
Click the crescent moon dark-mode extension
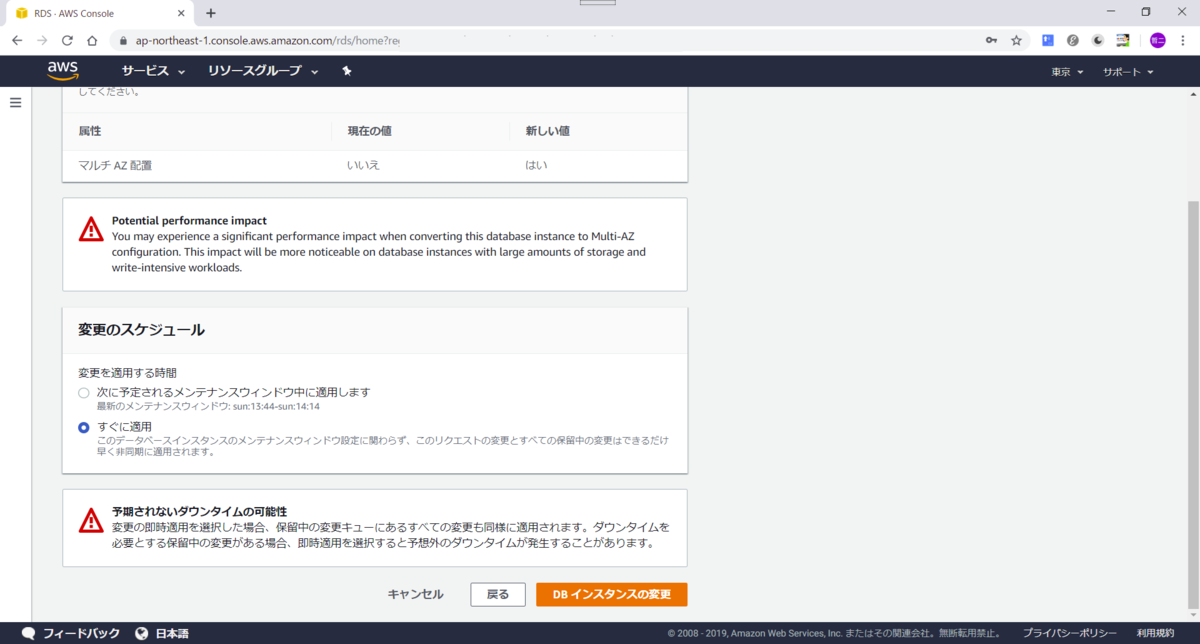click(1098, 41)
